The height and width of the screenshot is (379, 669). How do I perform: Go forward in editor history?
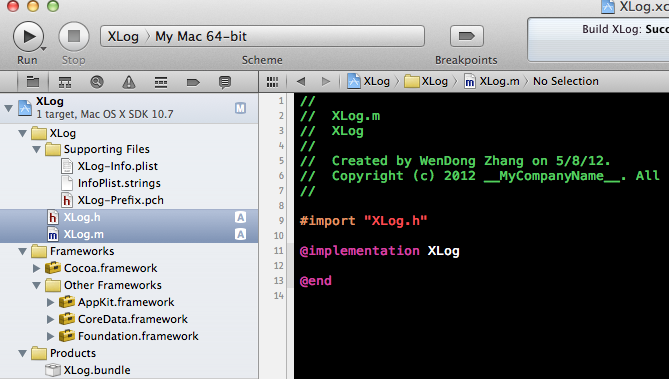[326, 81]
